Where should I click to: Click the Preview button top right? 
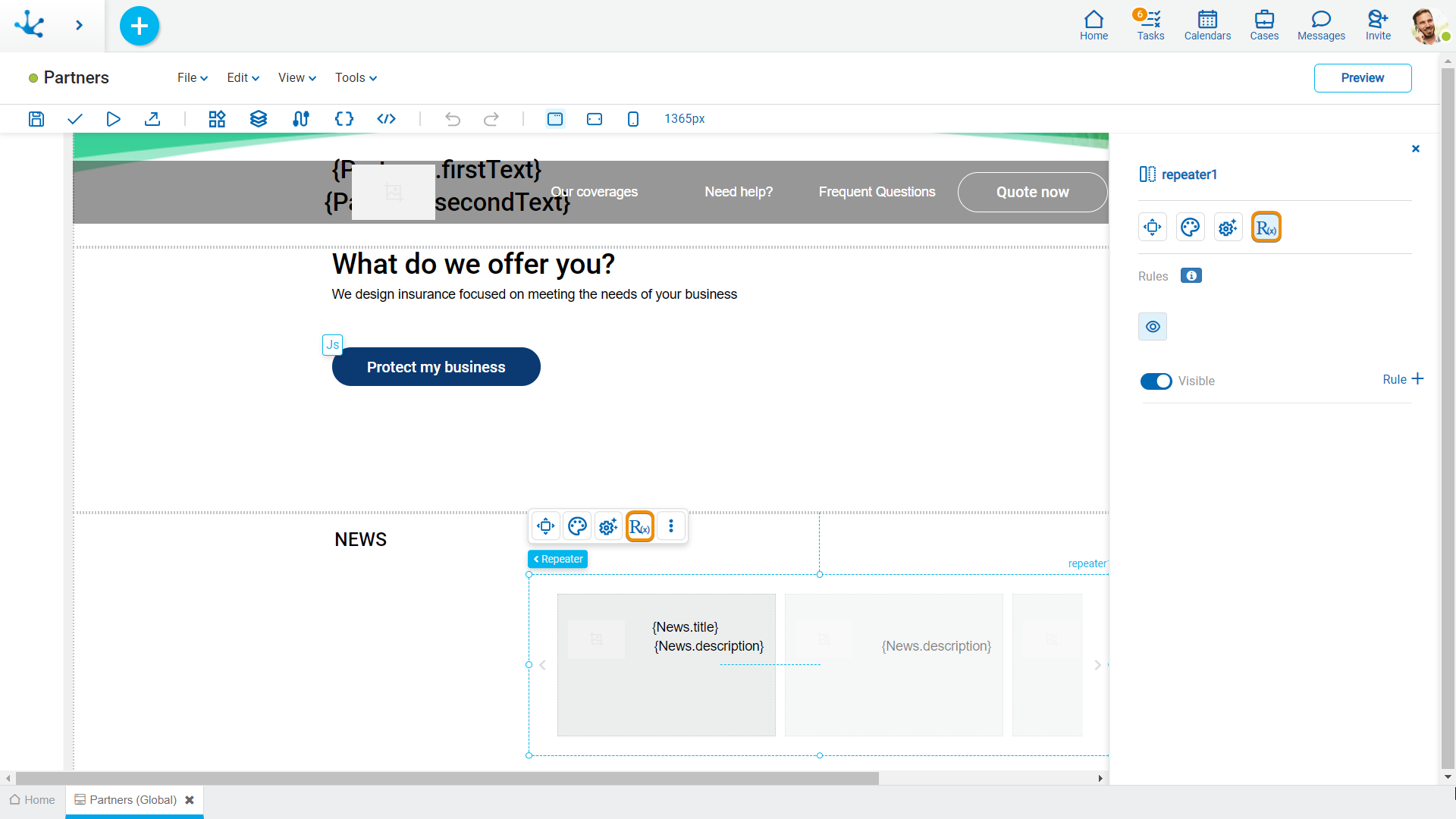click(x=1363, y=78)
